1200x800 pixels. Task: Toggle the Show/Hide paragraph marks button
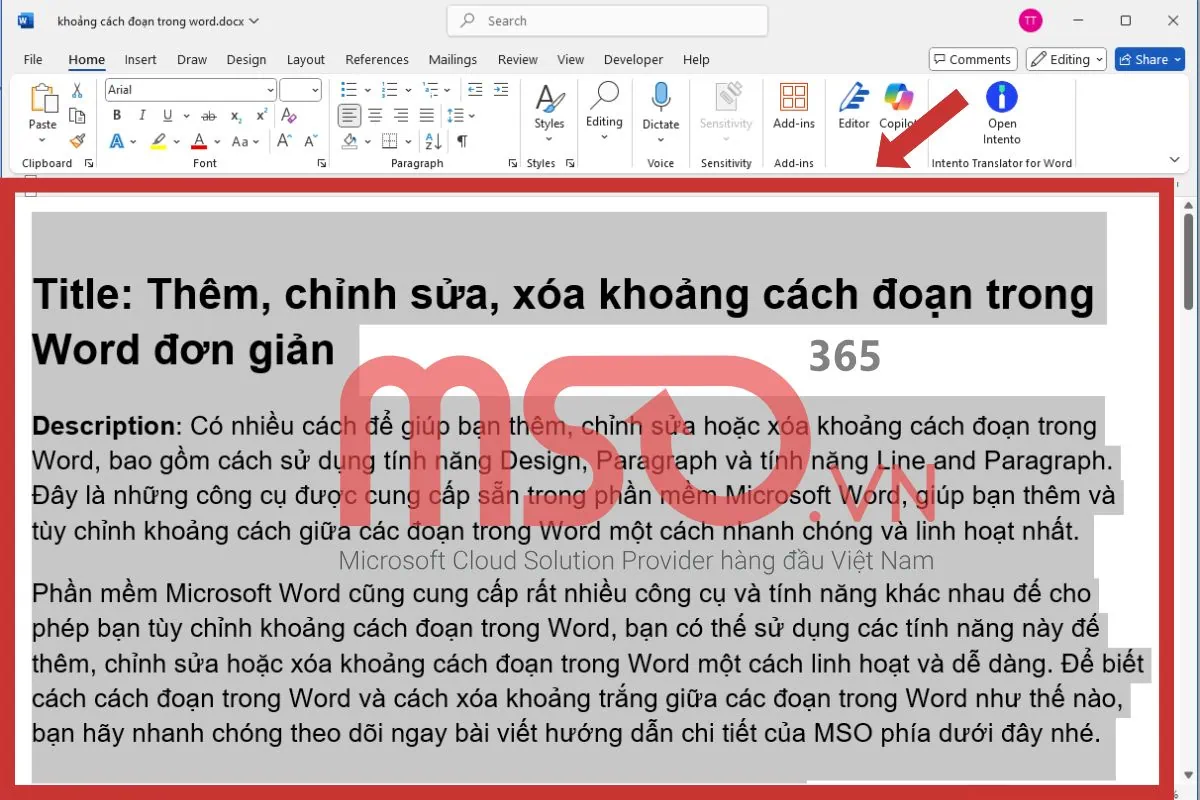462,141
